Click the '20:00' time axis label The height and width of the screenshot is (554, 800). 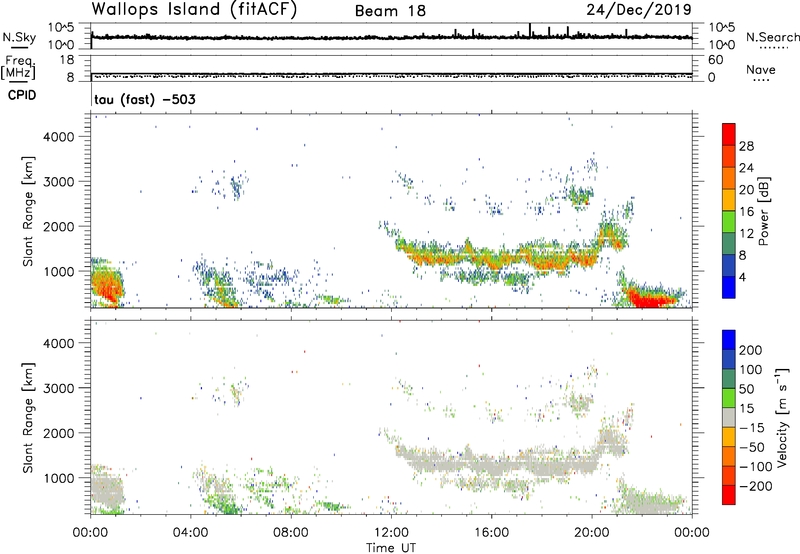tap(591, 533)
